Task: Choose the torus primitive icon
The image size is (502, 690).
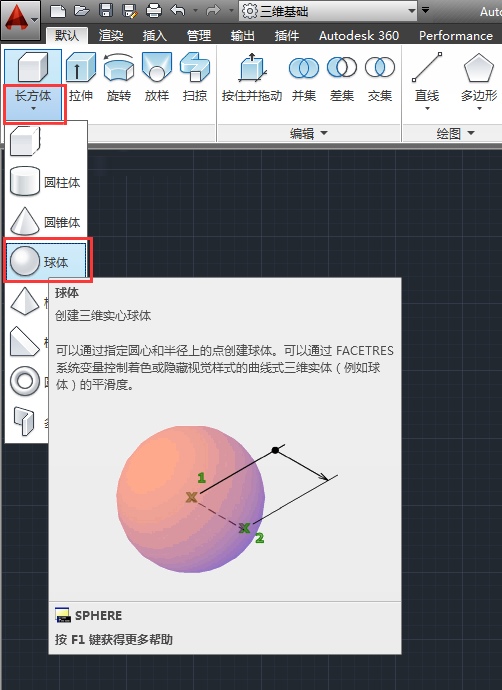Action: [x=25, y=381]
